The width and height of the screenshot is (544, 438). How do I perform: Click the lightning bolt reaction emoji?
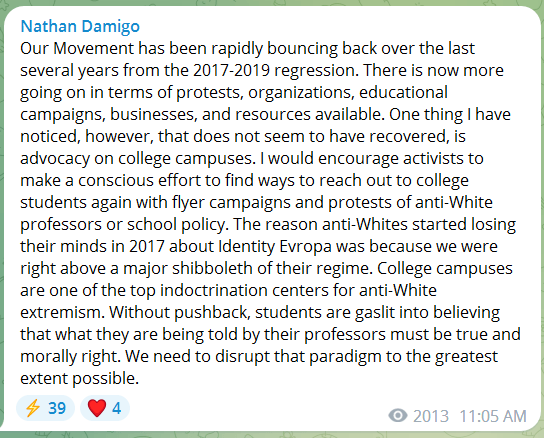pos(33,408)
